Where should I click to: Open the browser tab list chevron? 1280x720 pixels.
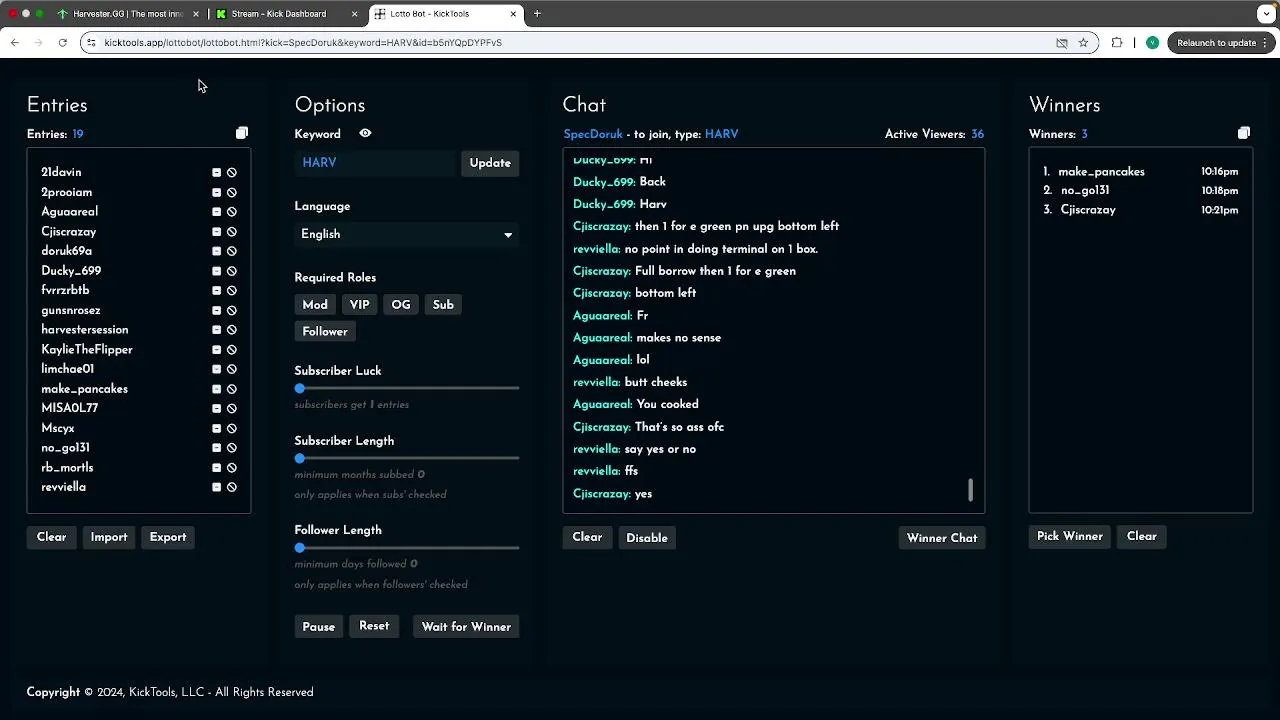(x=1266, y=14)
